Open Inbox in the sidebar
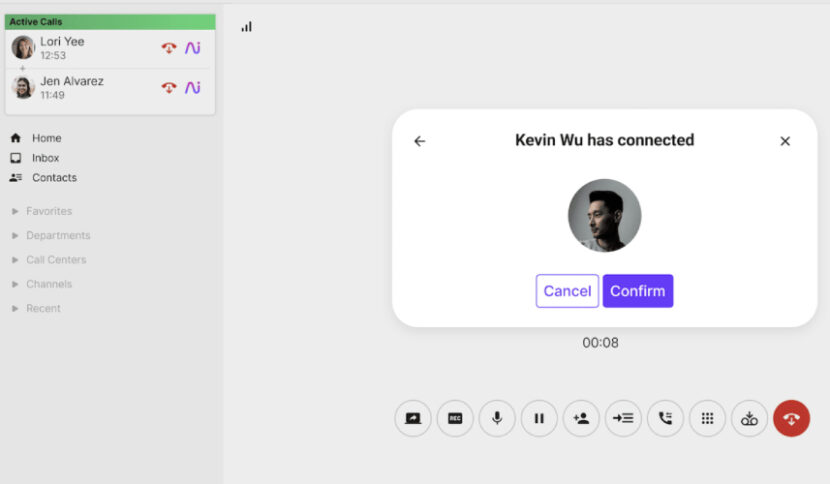830x484 pixels. pyautogui.click(x=45, y=158)
